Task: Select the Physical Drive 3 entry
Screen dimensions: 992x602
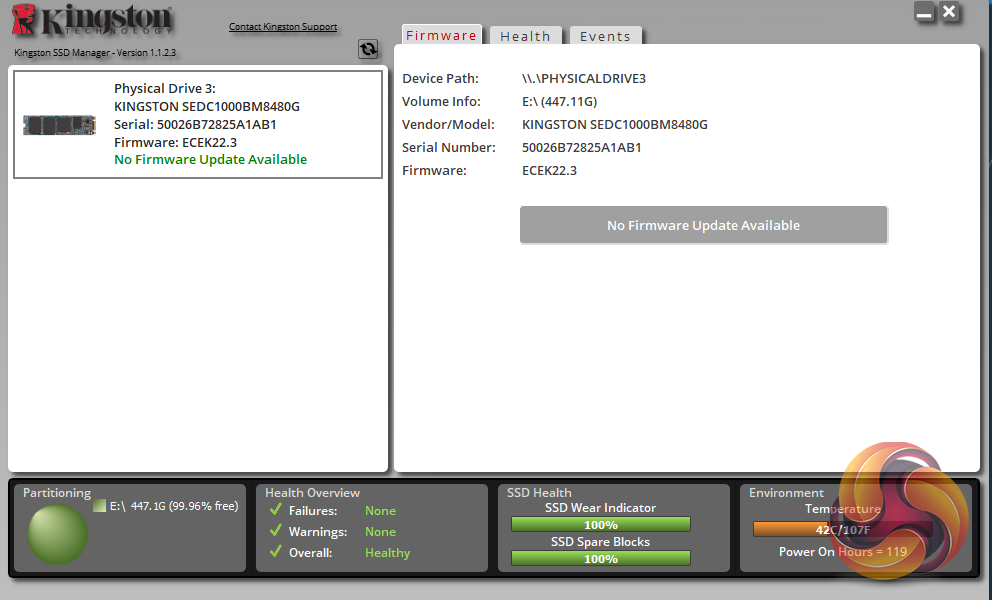Action: [198, 124]
